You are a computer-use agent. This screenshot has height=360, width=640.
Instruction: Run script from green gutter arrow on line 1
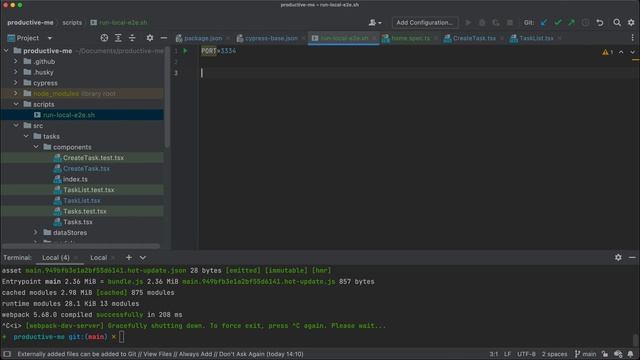tap(185, 51)
